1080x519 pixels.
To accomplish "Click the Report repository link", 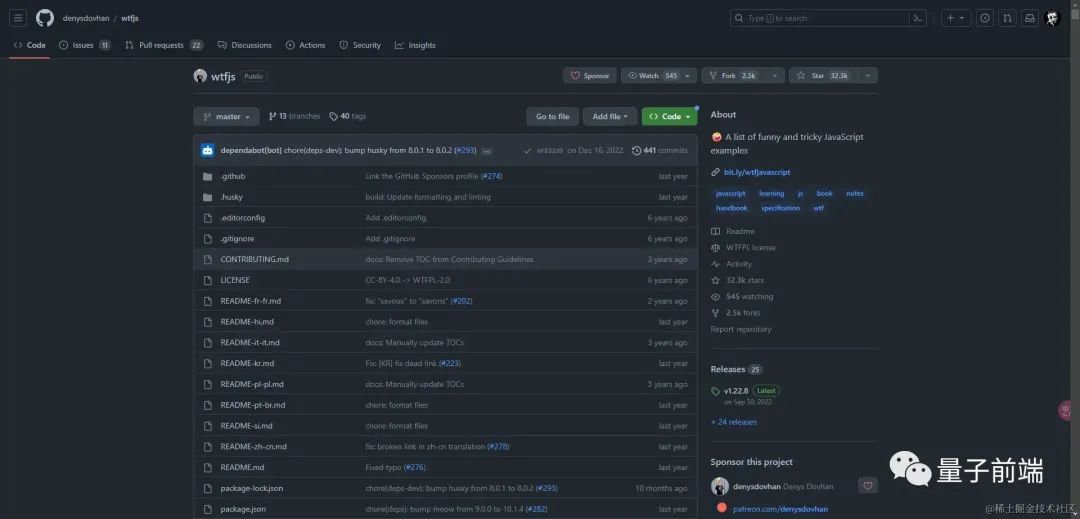I will (741, 330).
